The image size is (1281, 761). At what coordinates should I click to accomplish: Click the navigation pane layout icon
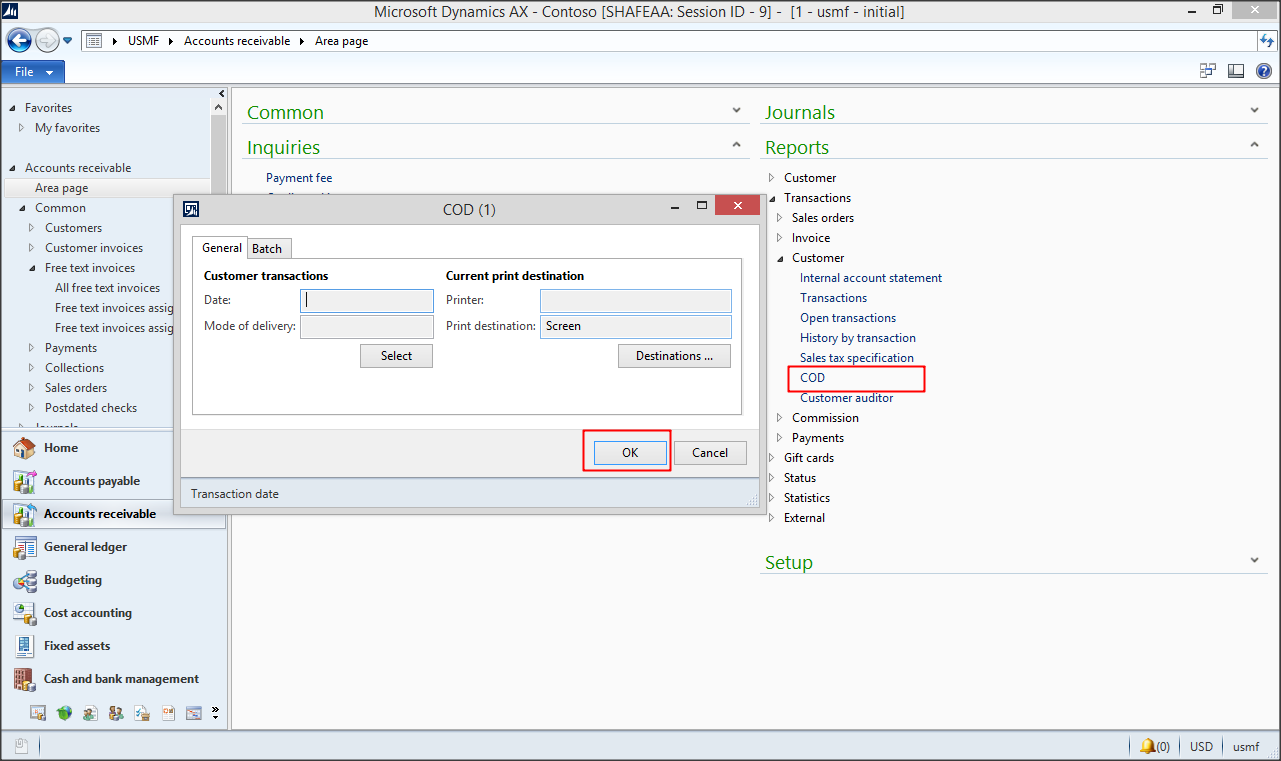pyautogui.click(x=1235, y=70)
